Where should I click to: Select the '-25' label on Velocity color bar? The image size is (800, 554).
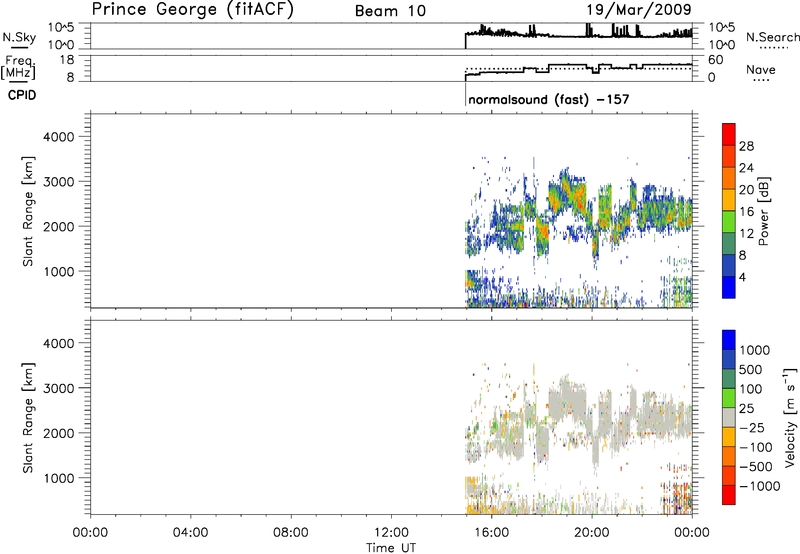coord(754,427)
